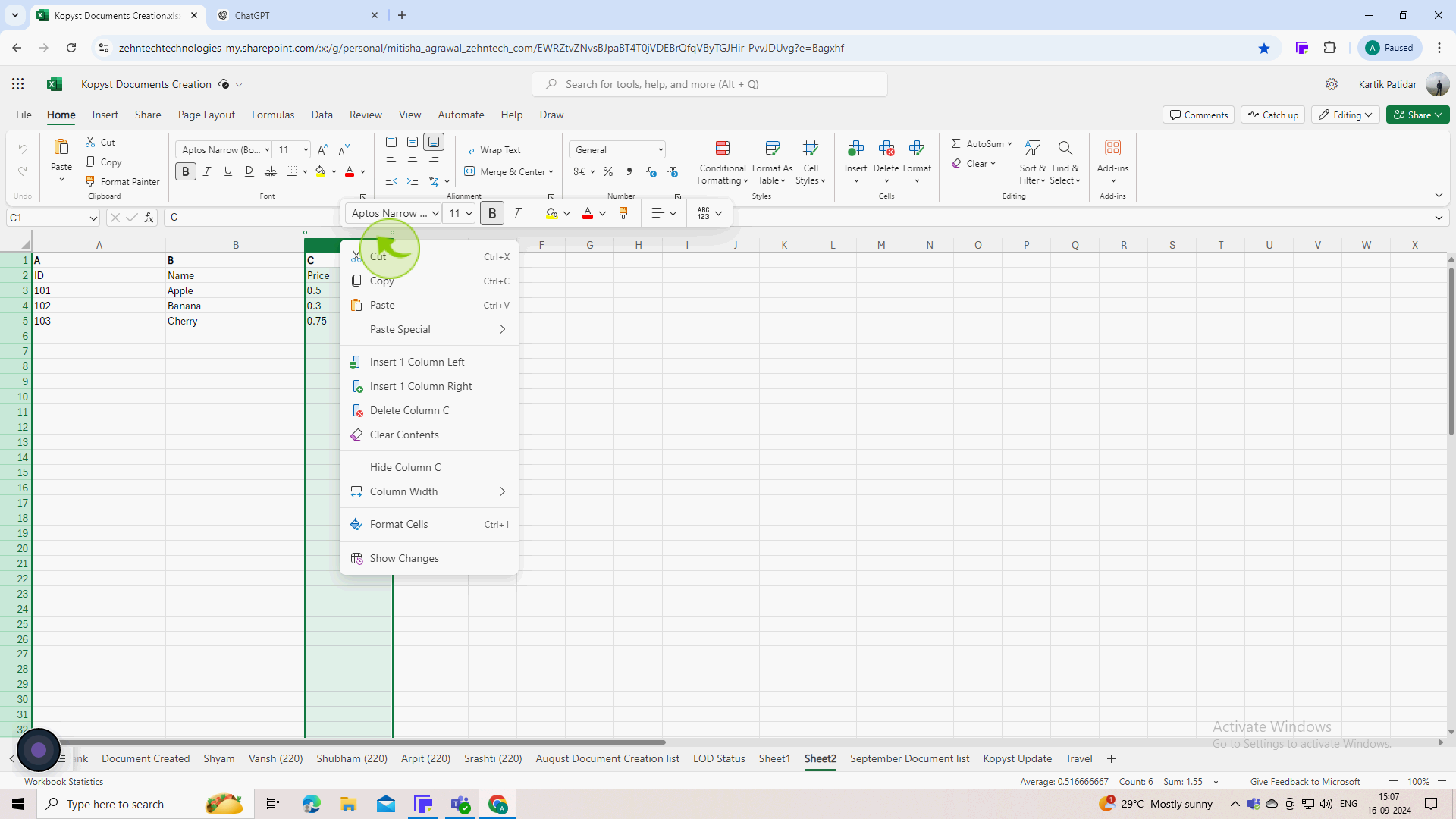
Task: Toggle Bold formatting on column C
Action: pyautogui.click(x=491, y=212)
